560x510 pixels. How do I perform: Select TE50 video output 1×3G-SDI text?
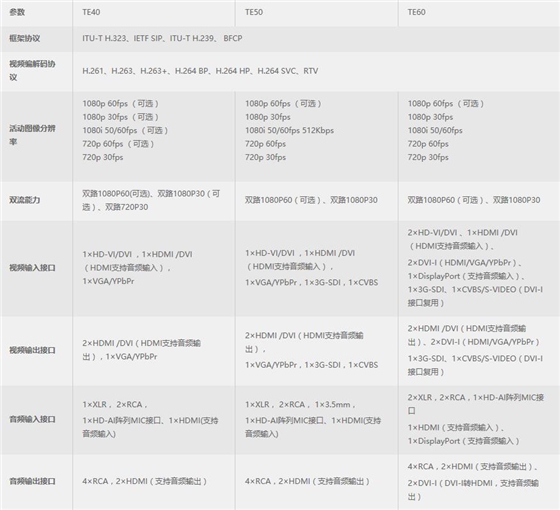[x=322, y=365]
